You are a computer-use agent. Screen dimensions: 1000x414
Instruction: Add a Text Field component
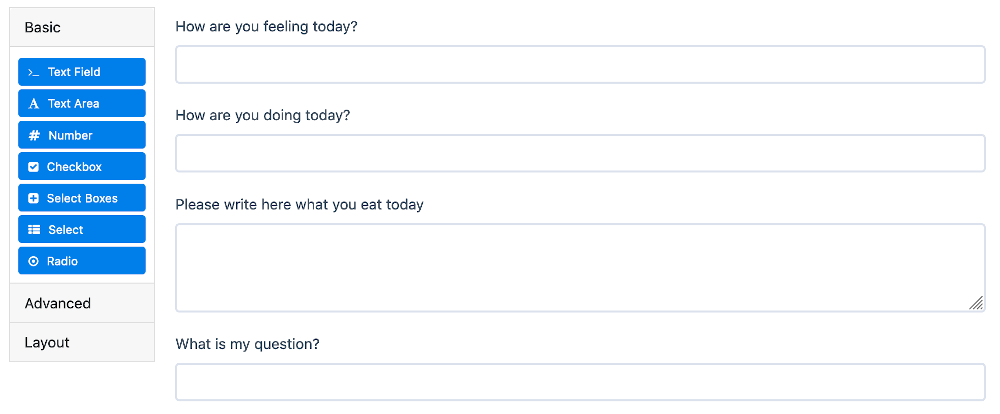click(x=82, y=72)
